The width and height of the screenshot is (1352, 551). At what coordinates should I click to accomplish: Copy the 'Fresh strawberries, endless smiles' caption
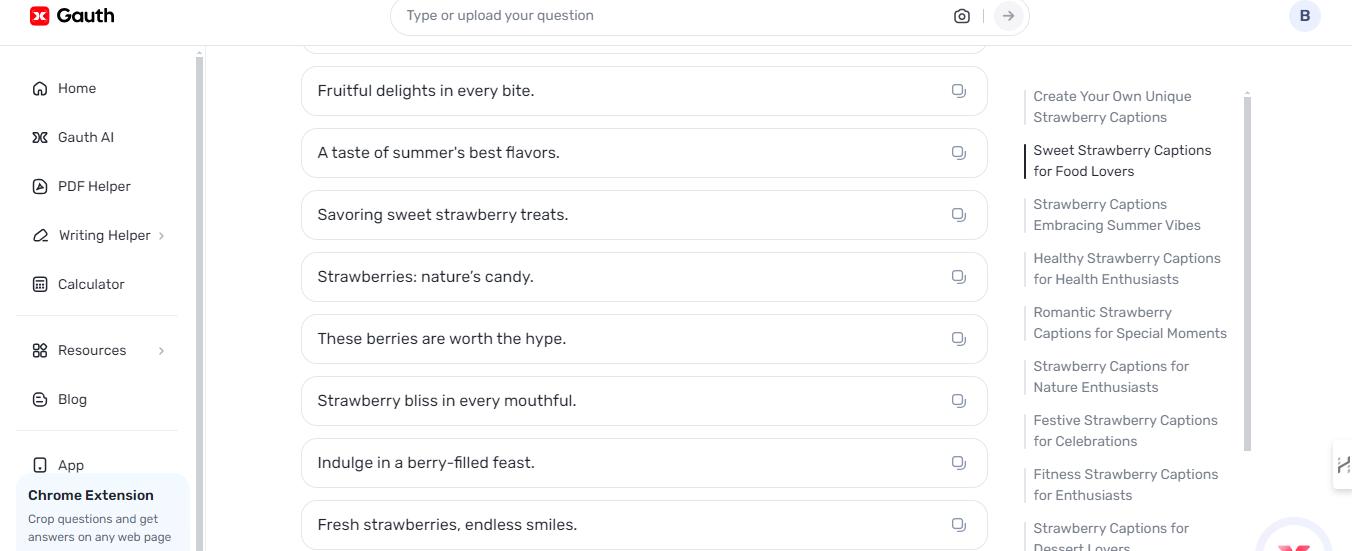tap(958, 525)
